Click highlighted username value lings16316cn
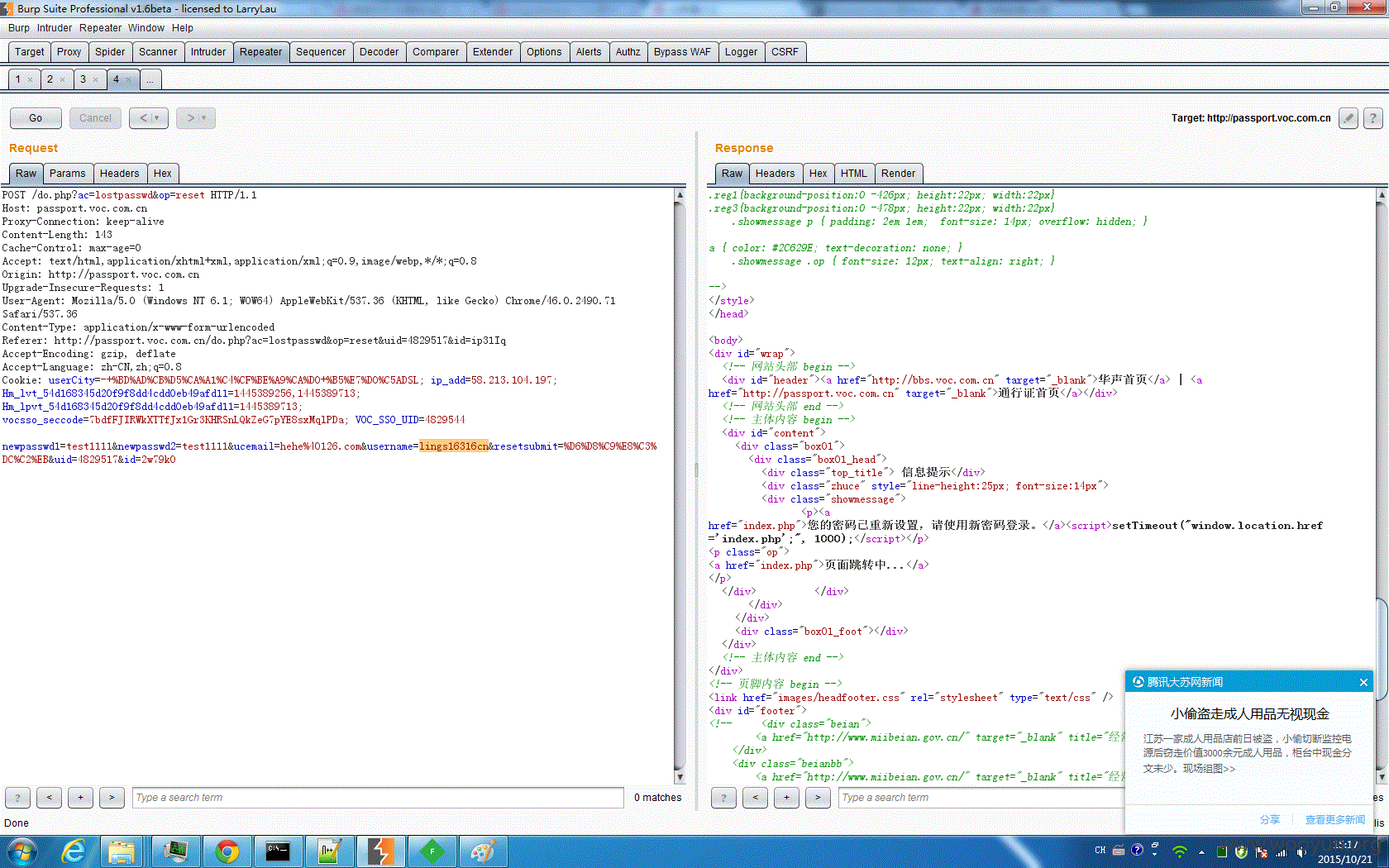The image size is (1389, 868). (454, 446)
